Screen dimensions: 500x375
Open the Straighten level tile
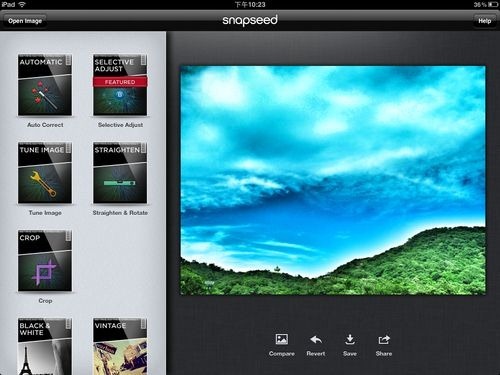click(120, 173)
